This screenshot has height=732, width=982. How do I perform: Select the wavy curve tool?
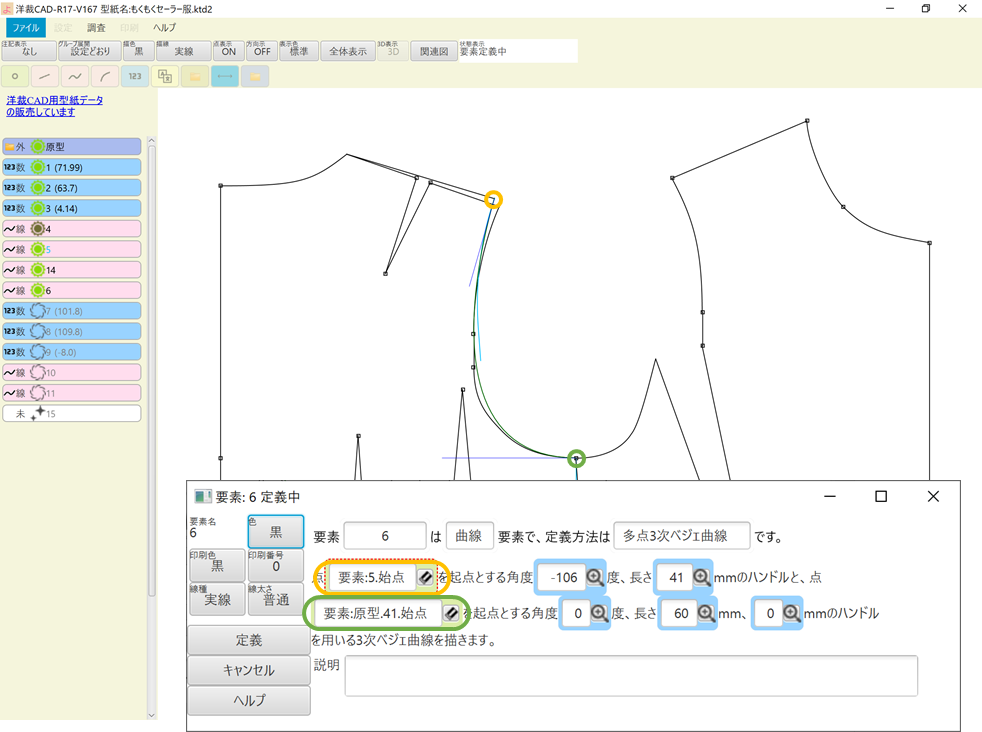(x=74, y=76)
